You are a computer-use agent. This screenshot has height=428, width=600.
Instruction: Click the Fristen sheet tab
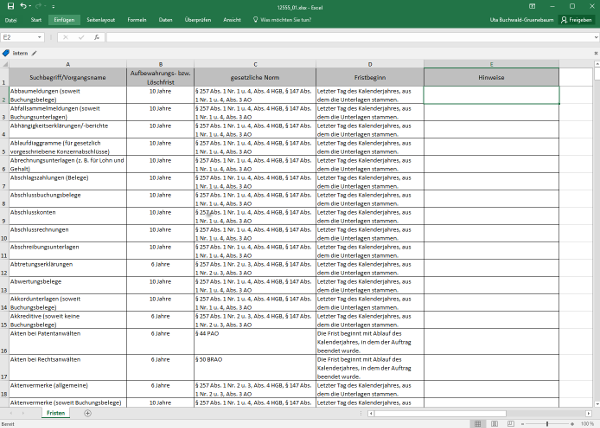56,412
